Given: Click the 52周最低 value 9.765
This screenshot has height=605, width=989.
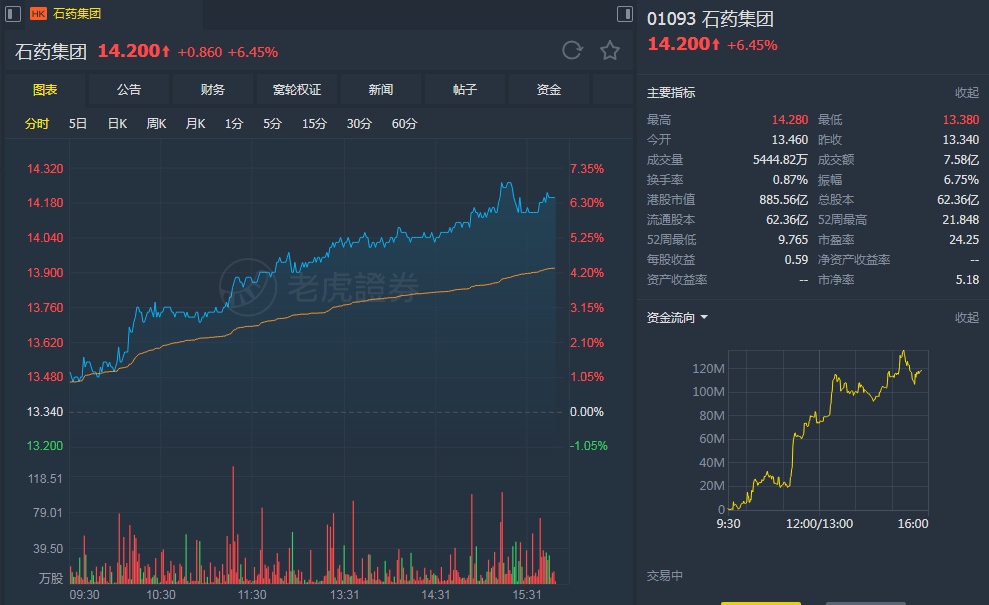Looking at the screenshot, I should pyautogui.click(x=793, y=240).
